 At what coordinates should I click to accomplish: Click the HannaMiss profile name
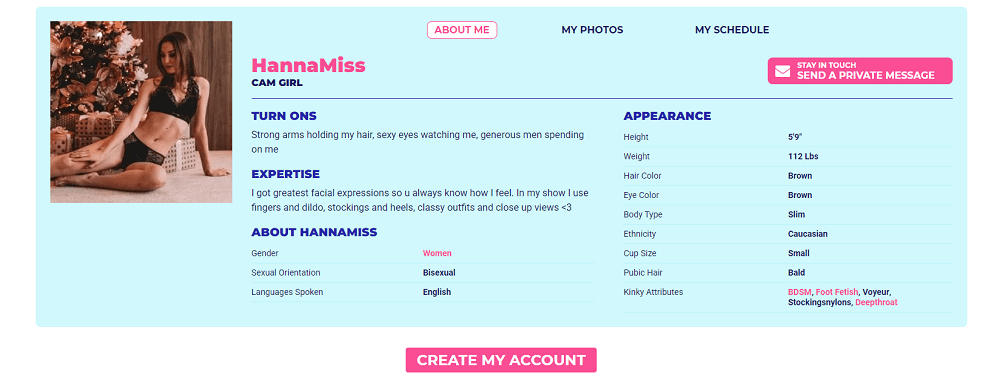308,65
